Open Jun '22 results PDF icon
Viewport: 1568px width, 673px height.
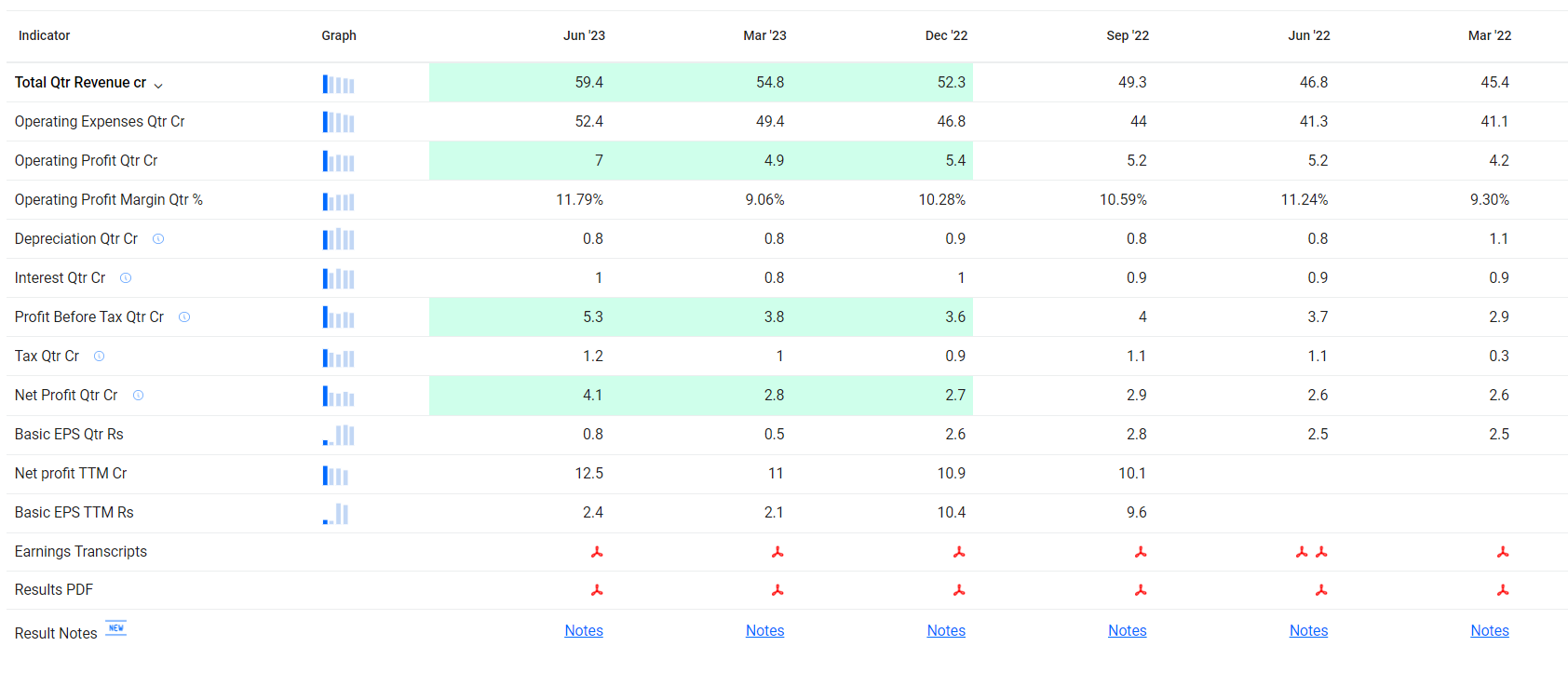(1321, 590)
